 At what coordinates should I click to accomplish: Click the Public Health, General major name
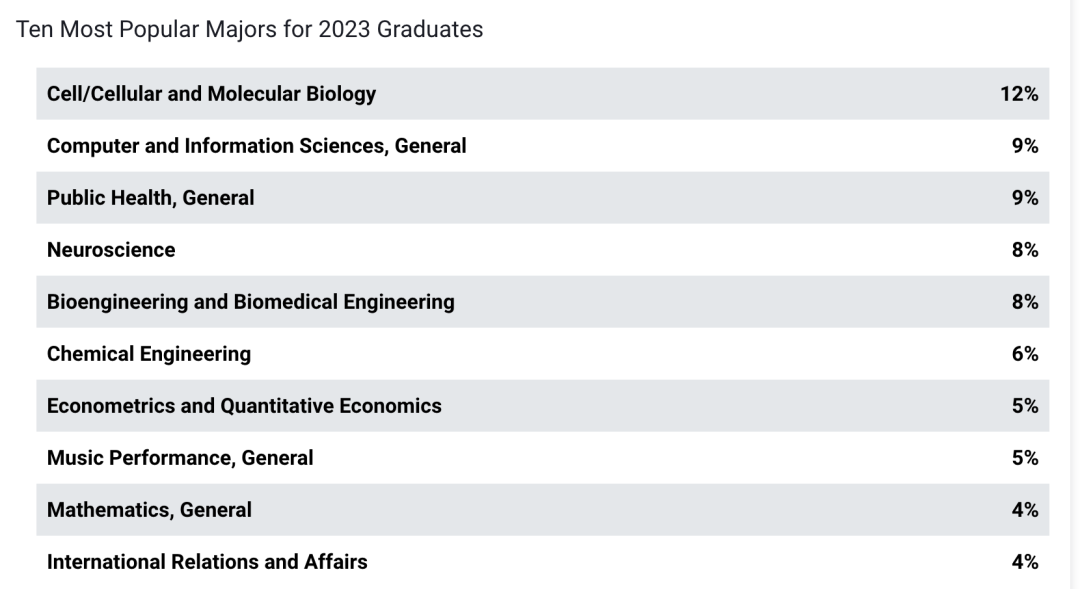pyautogui.click(x=150, y=198)
